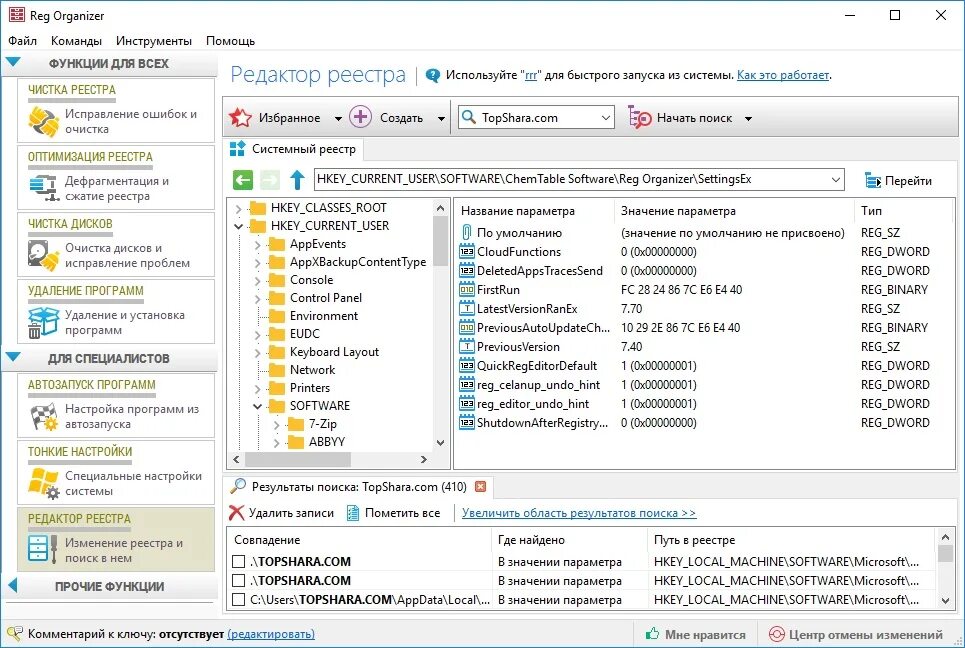Expand the 7-Zip tree node

[x=276, y=425]
